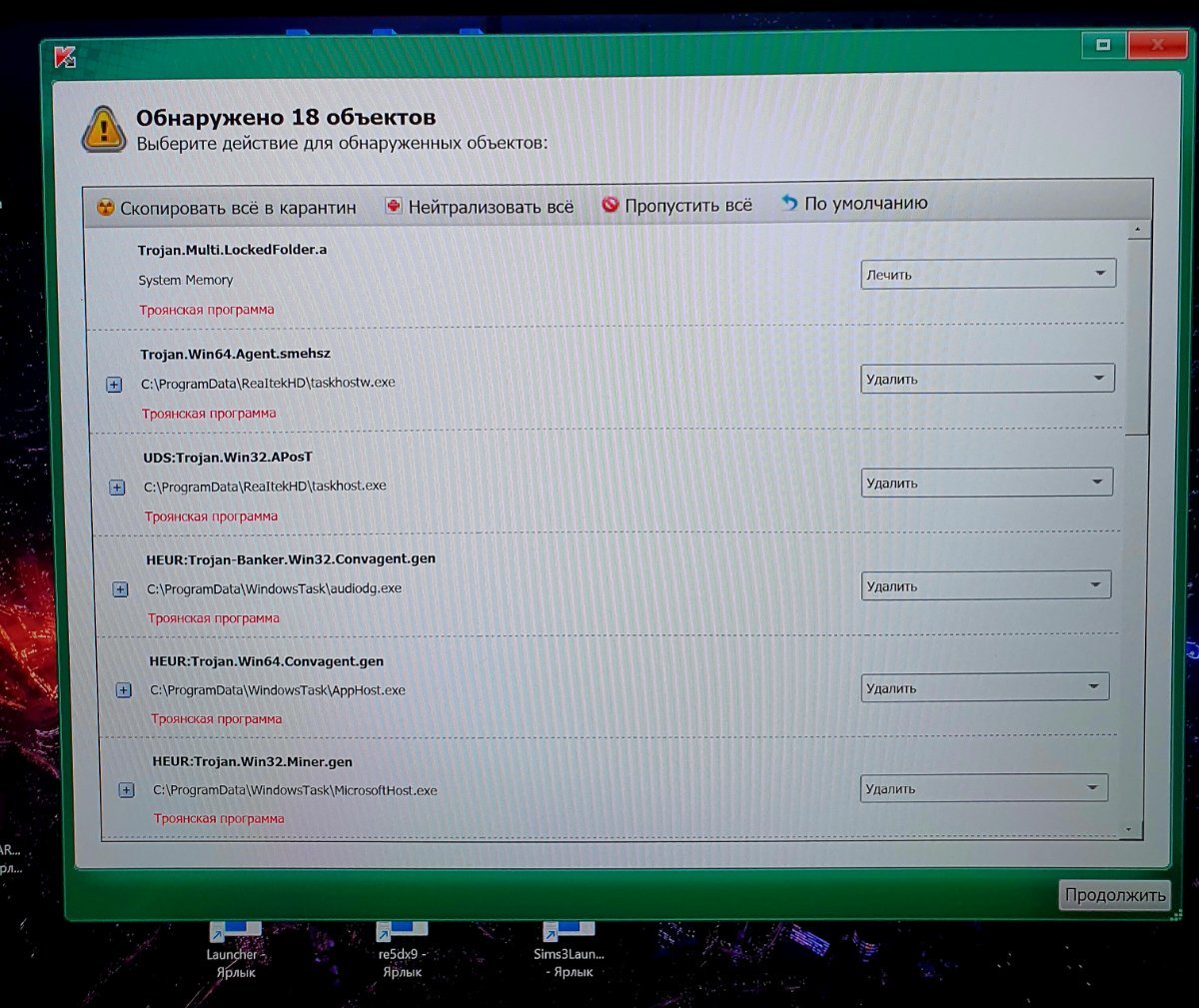Click the Kaspersky logo icon in title bar

tap(64, 57)
